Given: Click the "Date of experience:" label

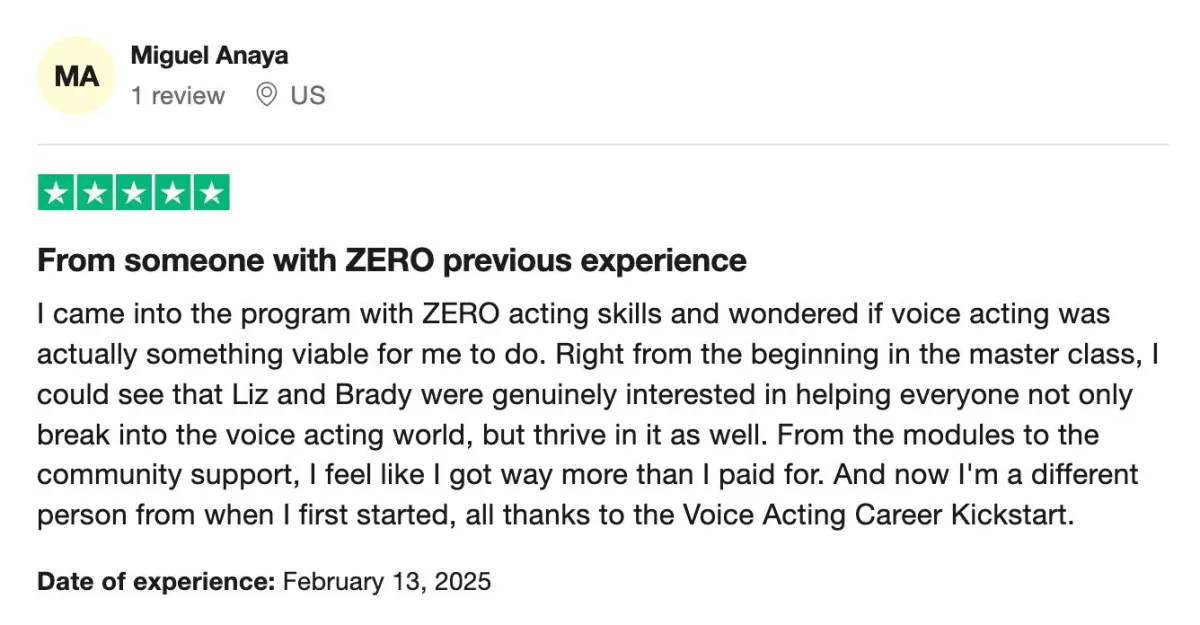Looking at the screenshot, I should 156,580.
